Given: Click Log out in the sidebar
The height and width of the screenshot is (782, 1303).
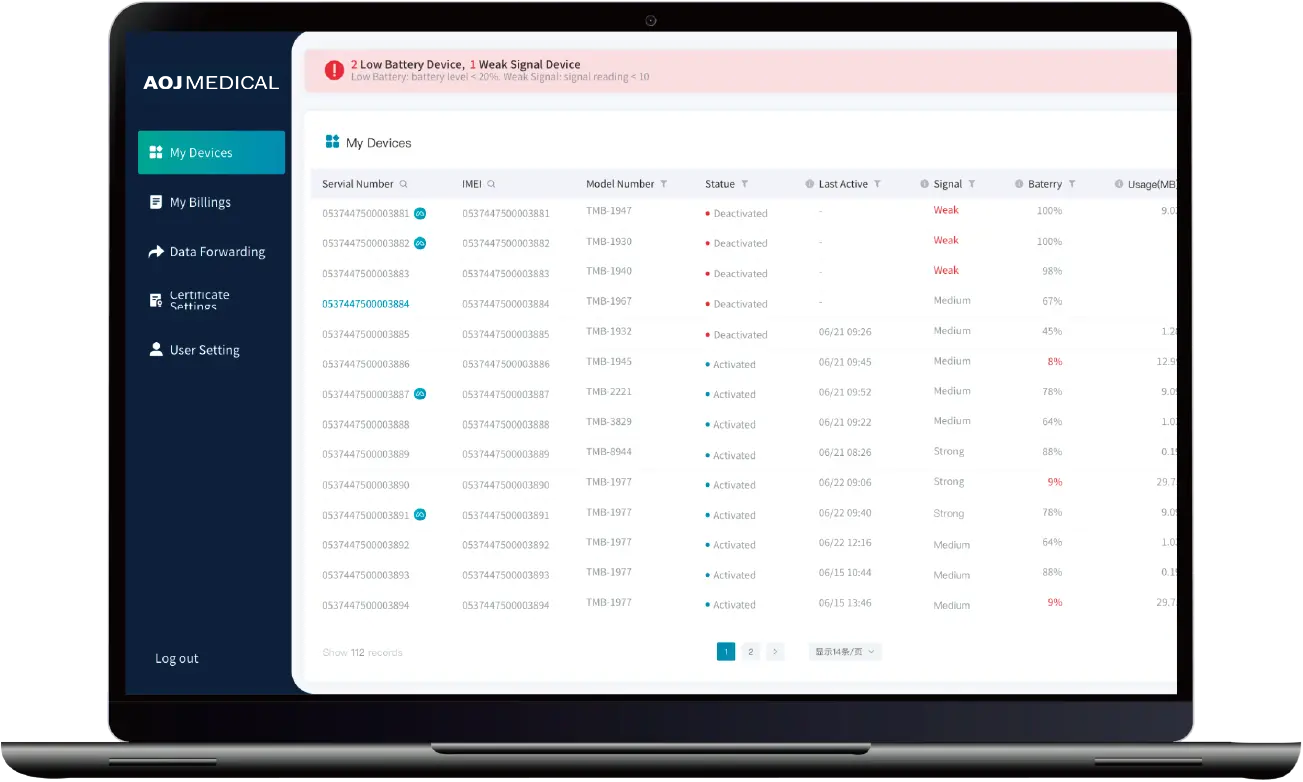Looking at the screenshot, I should click(x=177, y=658).
